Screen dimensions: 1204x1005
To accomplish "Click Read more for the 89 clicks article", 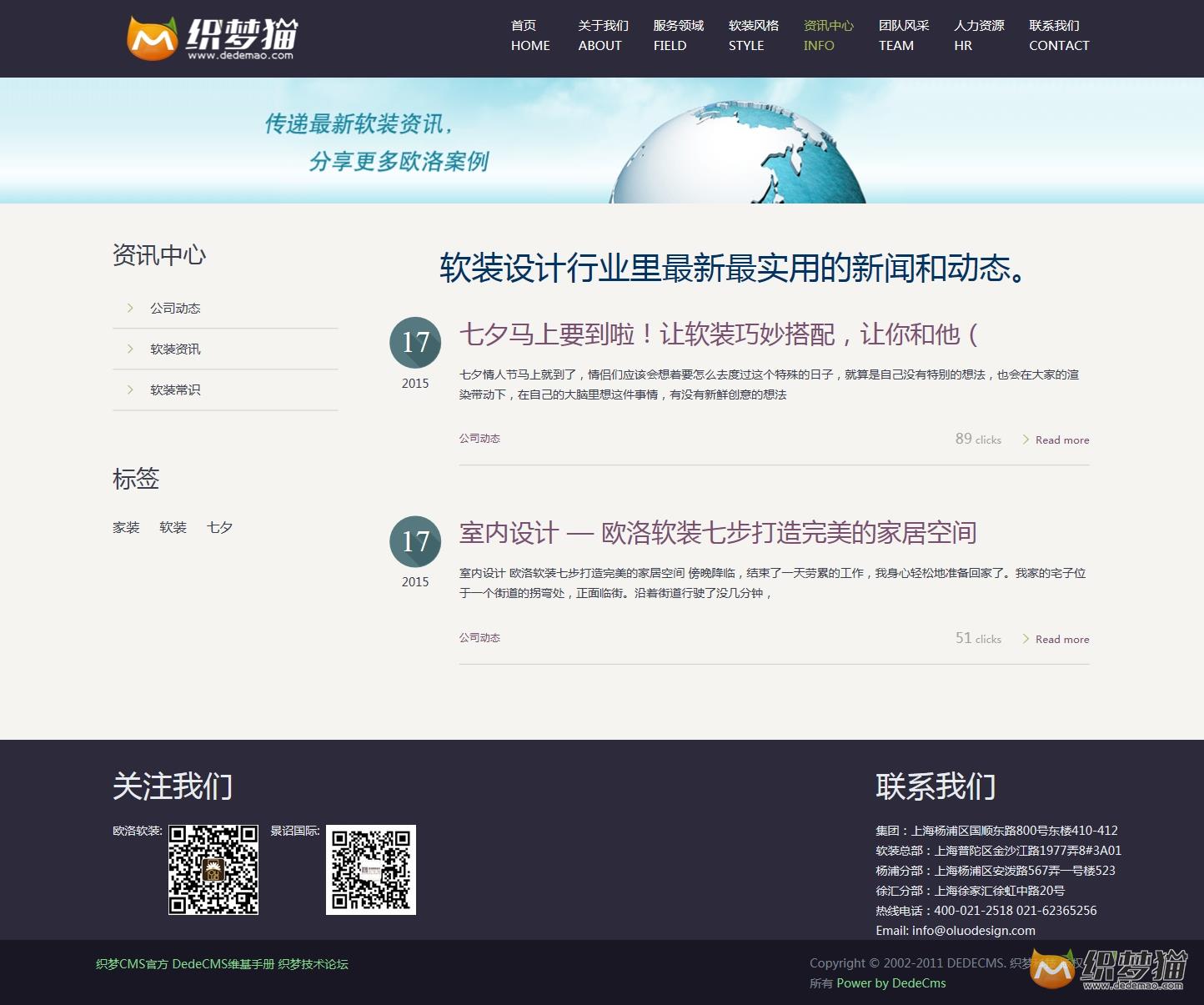I will [1061, 440].
